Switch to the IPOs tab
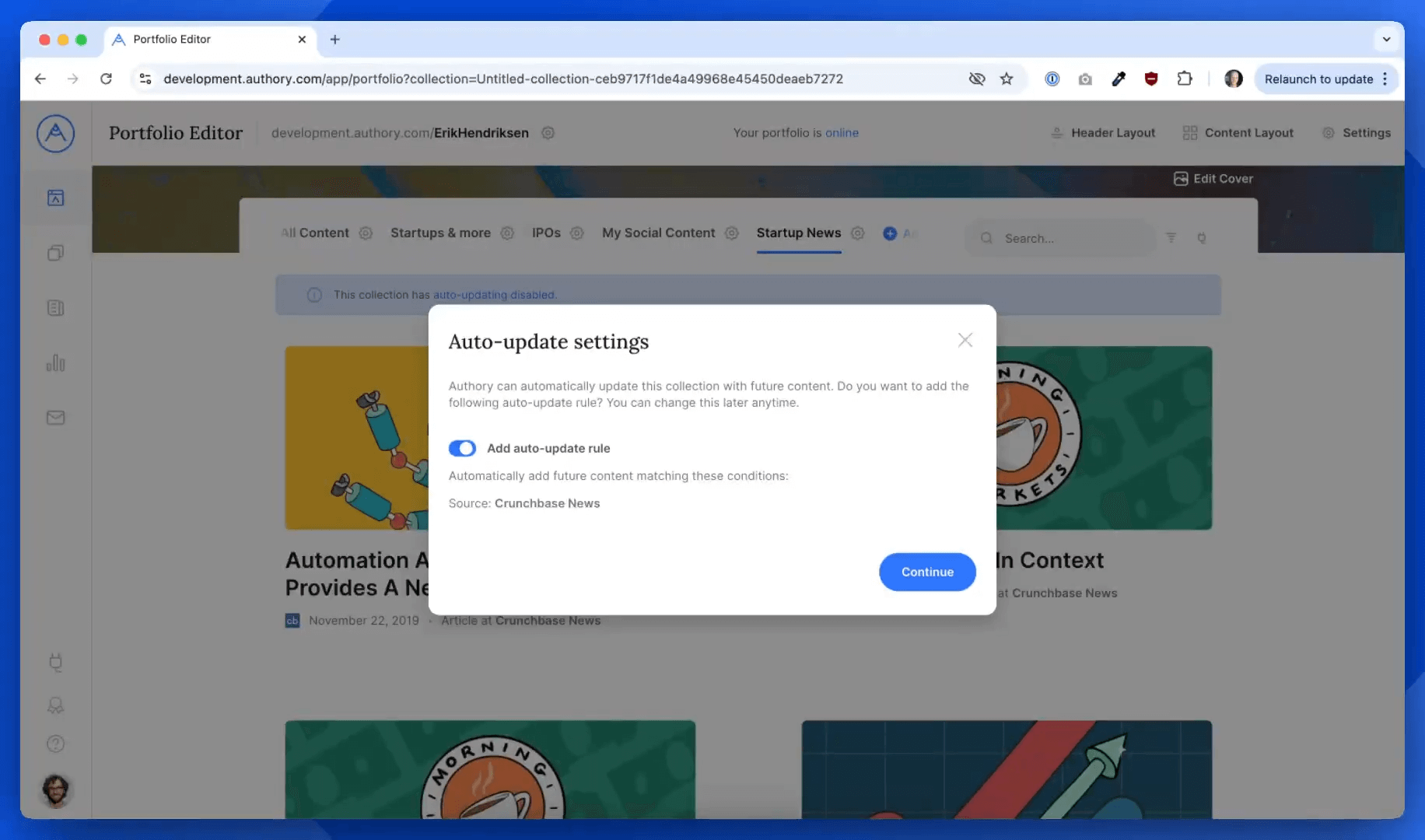The image size is (1425, 840). (x=546, y=233)
